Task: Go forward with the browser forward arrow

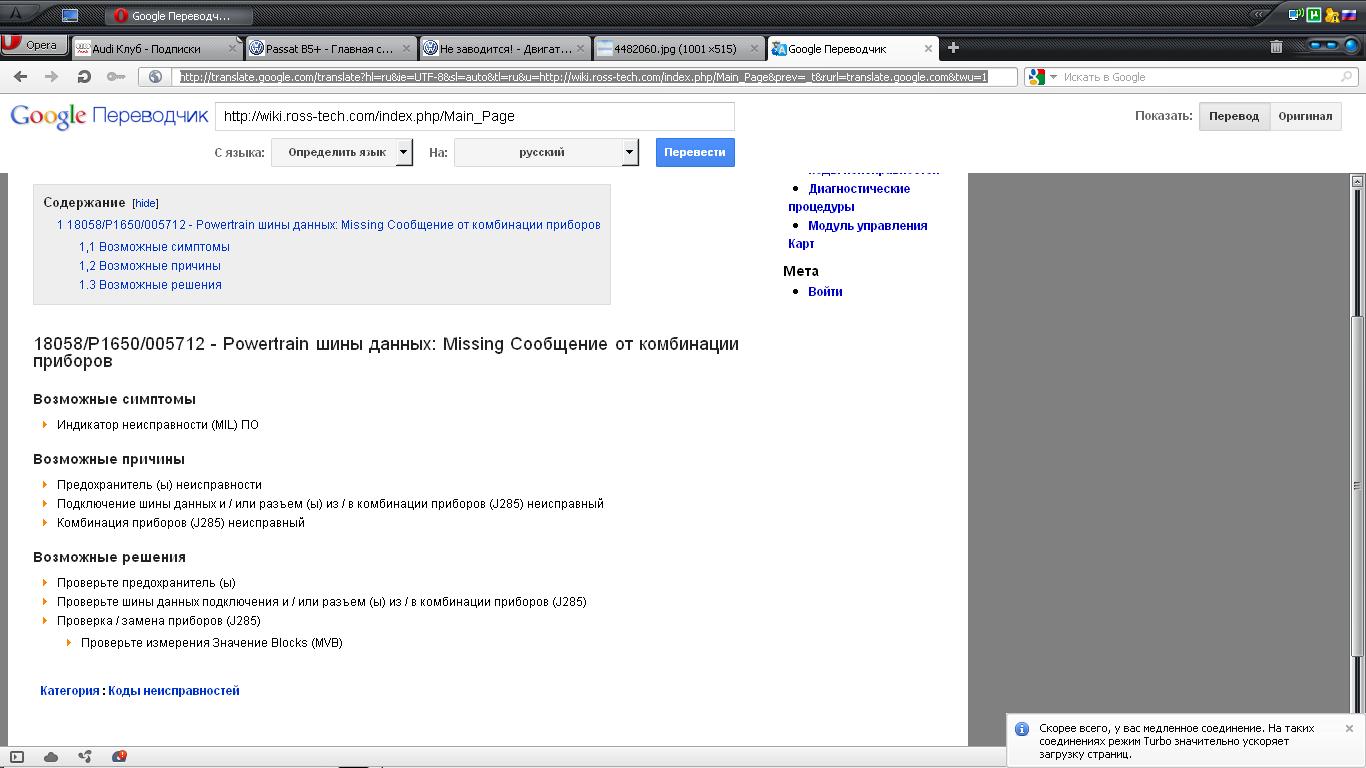Action: [51, 77]
